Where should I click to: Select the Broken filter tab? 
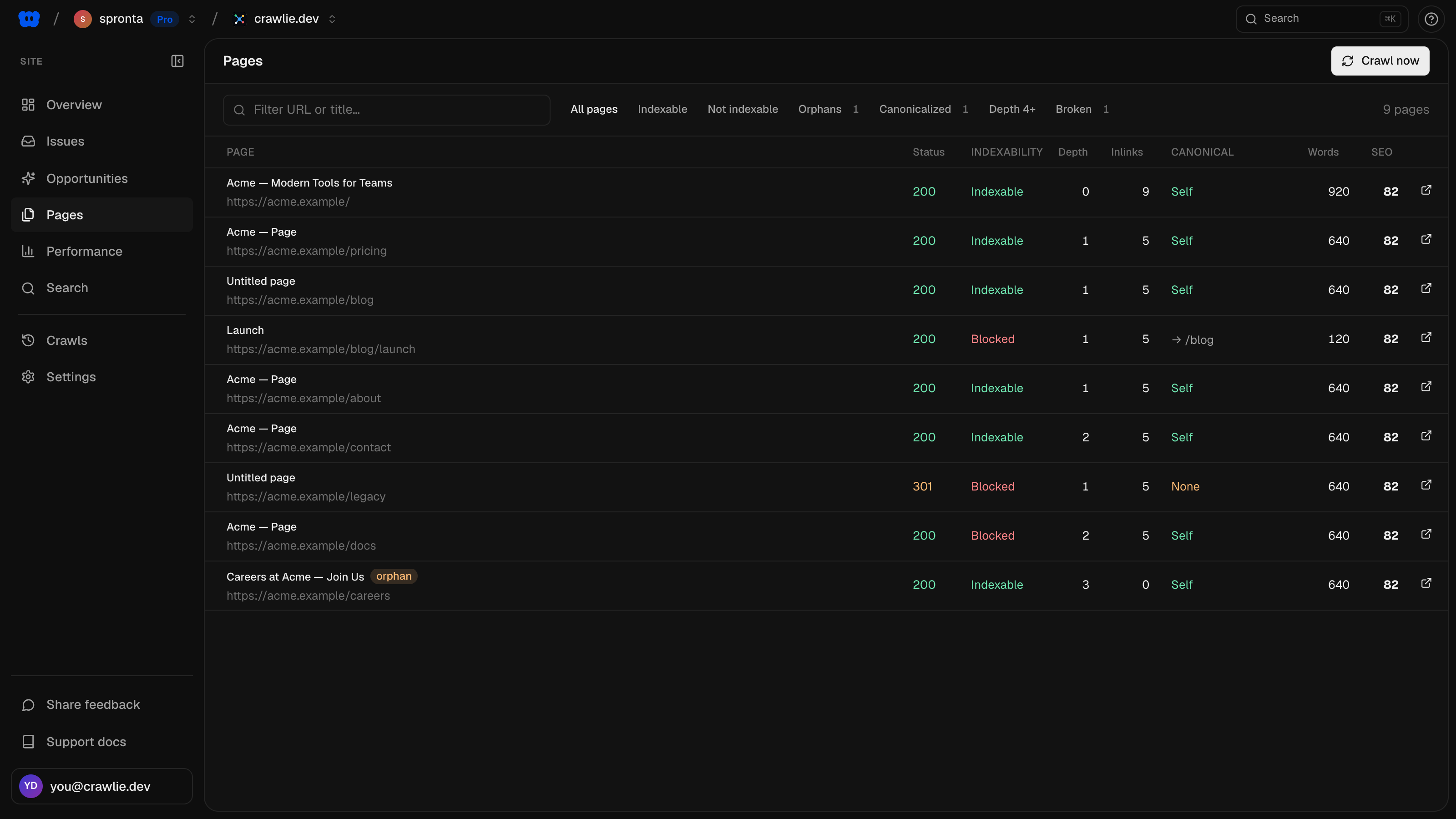[1082, 109]
